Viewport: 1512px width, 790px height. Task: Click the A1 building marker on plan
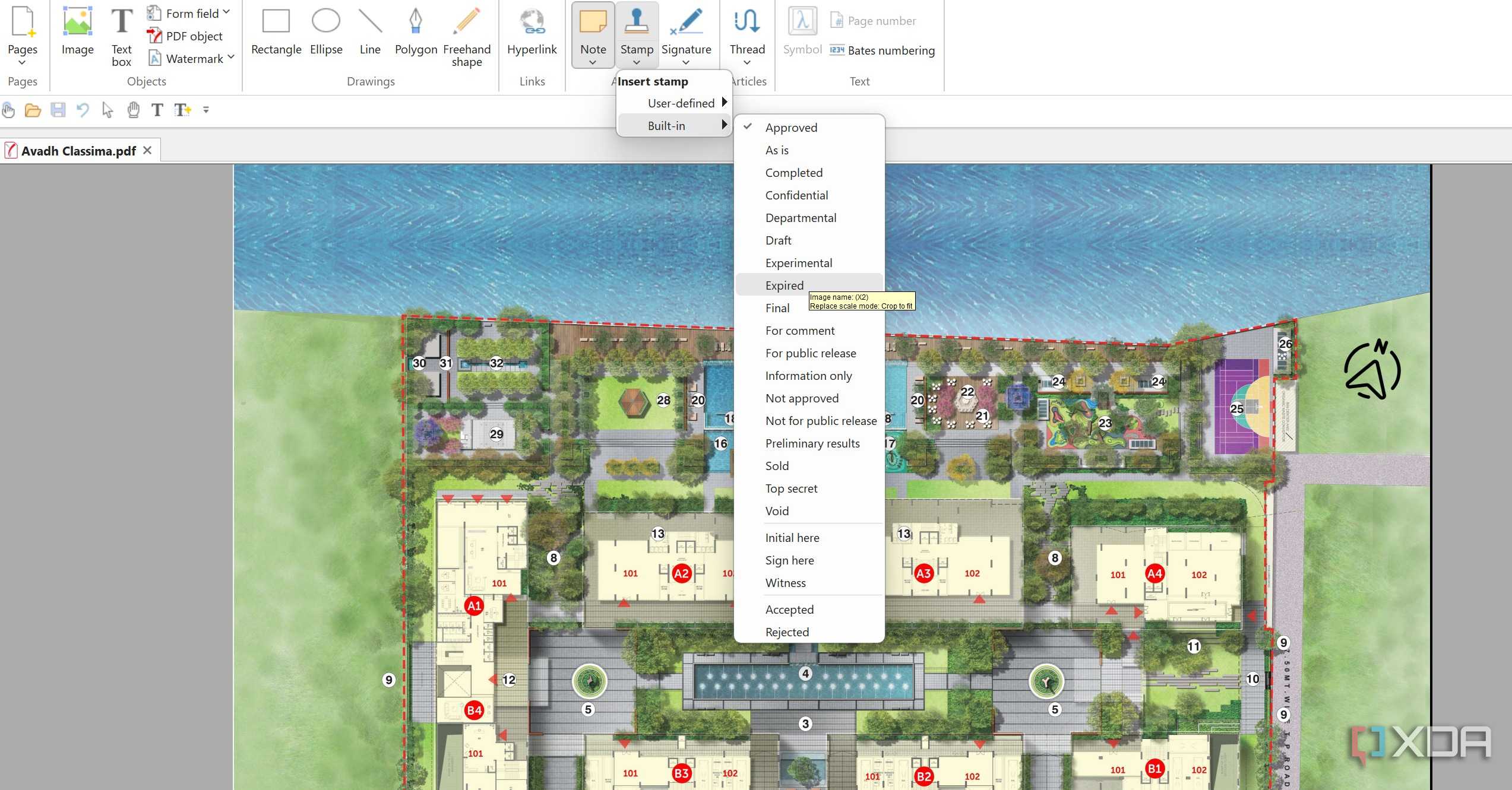[474, 606]
